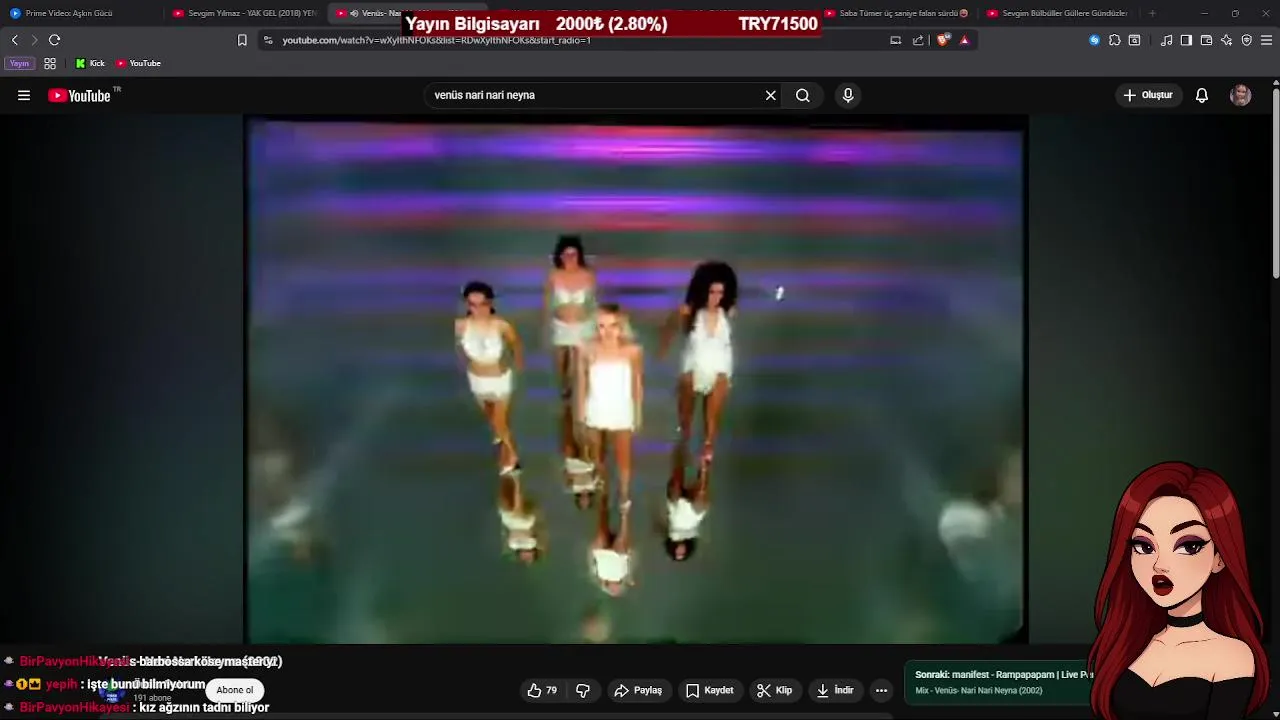This screenshot has height=720, width=1280.
Task: Go forward with the browser forward arrow
Action: click(x=34, y=40)
